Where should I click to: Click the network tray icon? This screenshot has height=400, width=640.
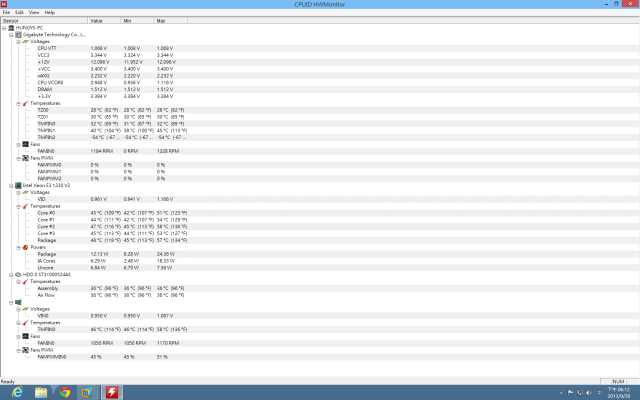coord(580,393)
